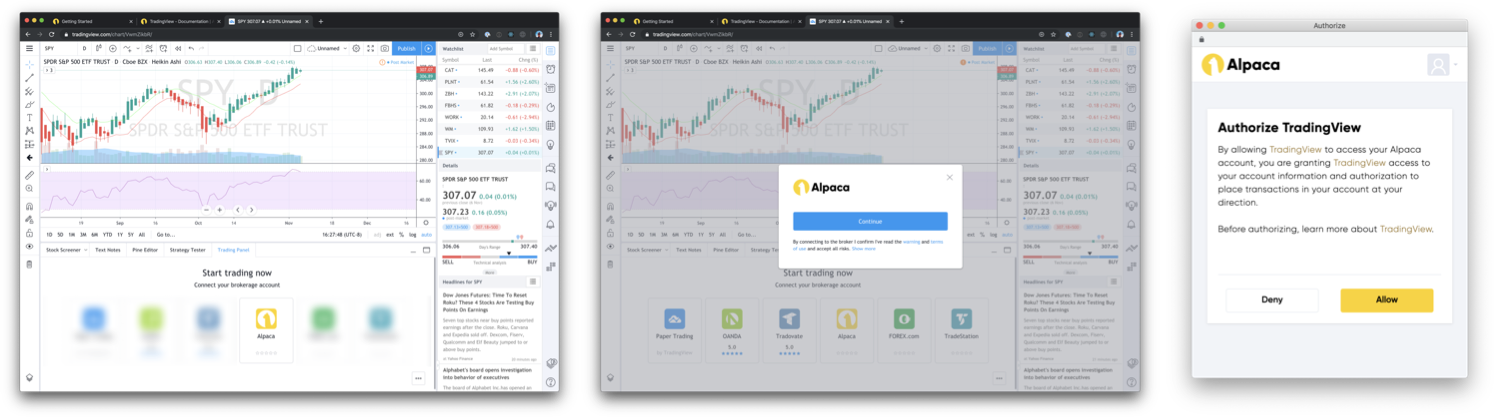Open candle chart style menu in left window
Viewport: 1494px width, 417px height.
click(x=99, y=48)
